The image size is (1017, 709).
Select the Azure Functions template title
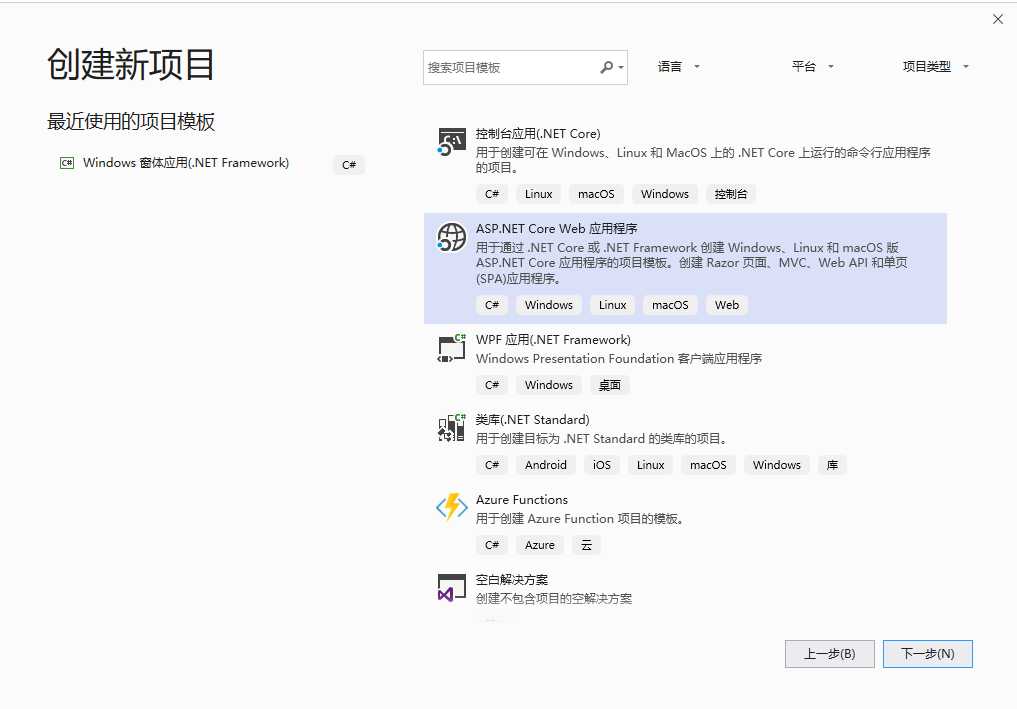point(522,499)
